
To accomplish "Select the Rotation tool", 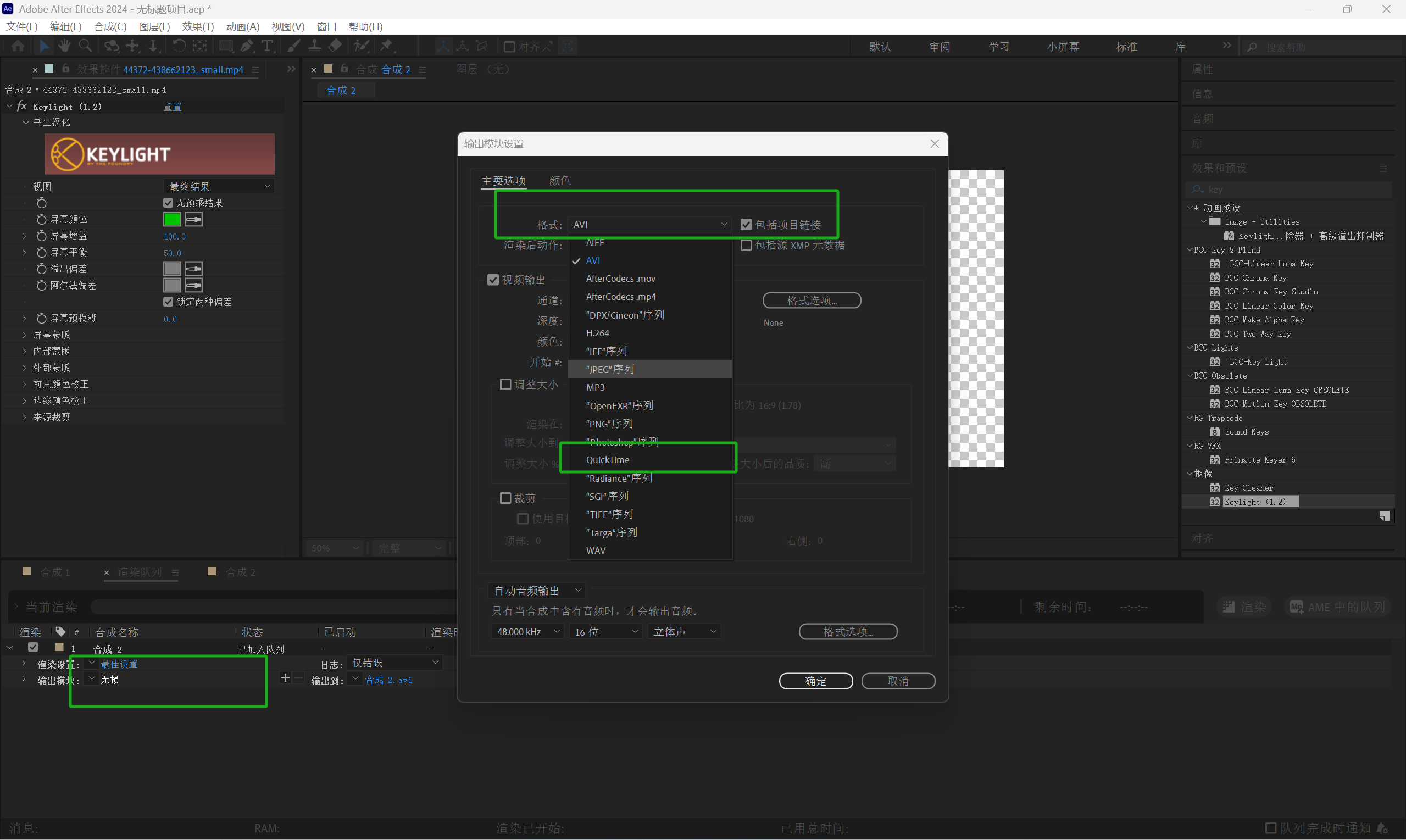I will click(x=179, y=46).
